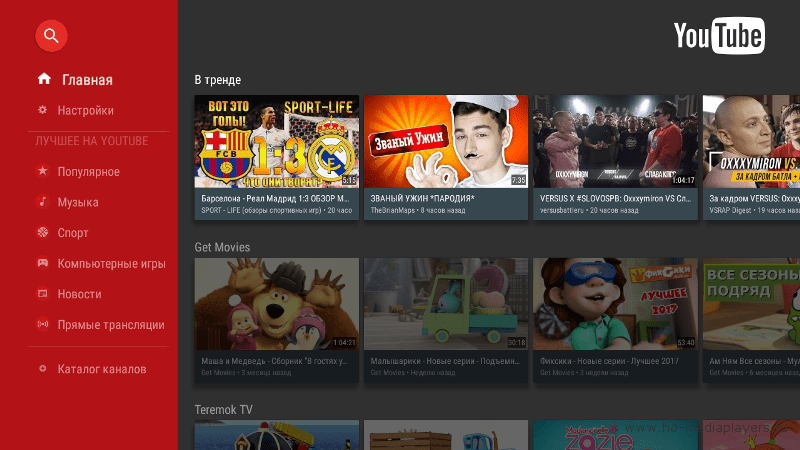Image resolution: width=800 pixels, height=450 pixels.
Task: Click the 'В тренде' section heading
Action: (217, 80)
